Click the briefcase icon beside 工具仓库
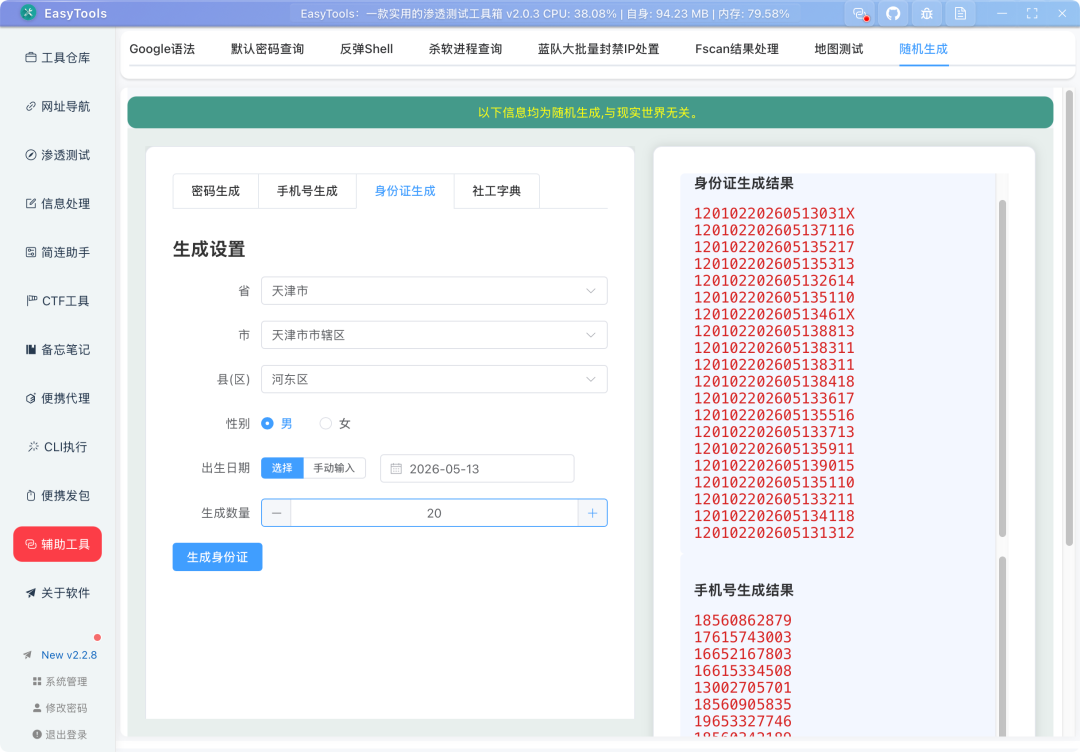The width and height of the screenshot is (1080, 752). [x=31, y=58]
